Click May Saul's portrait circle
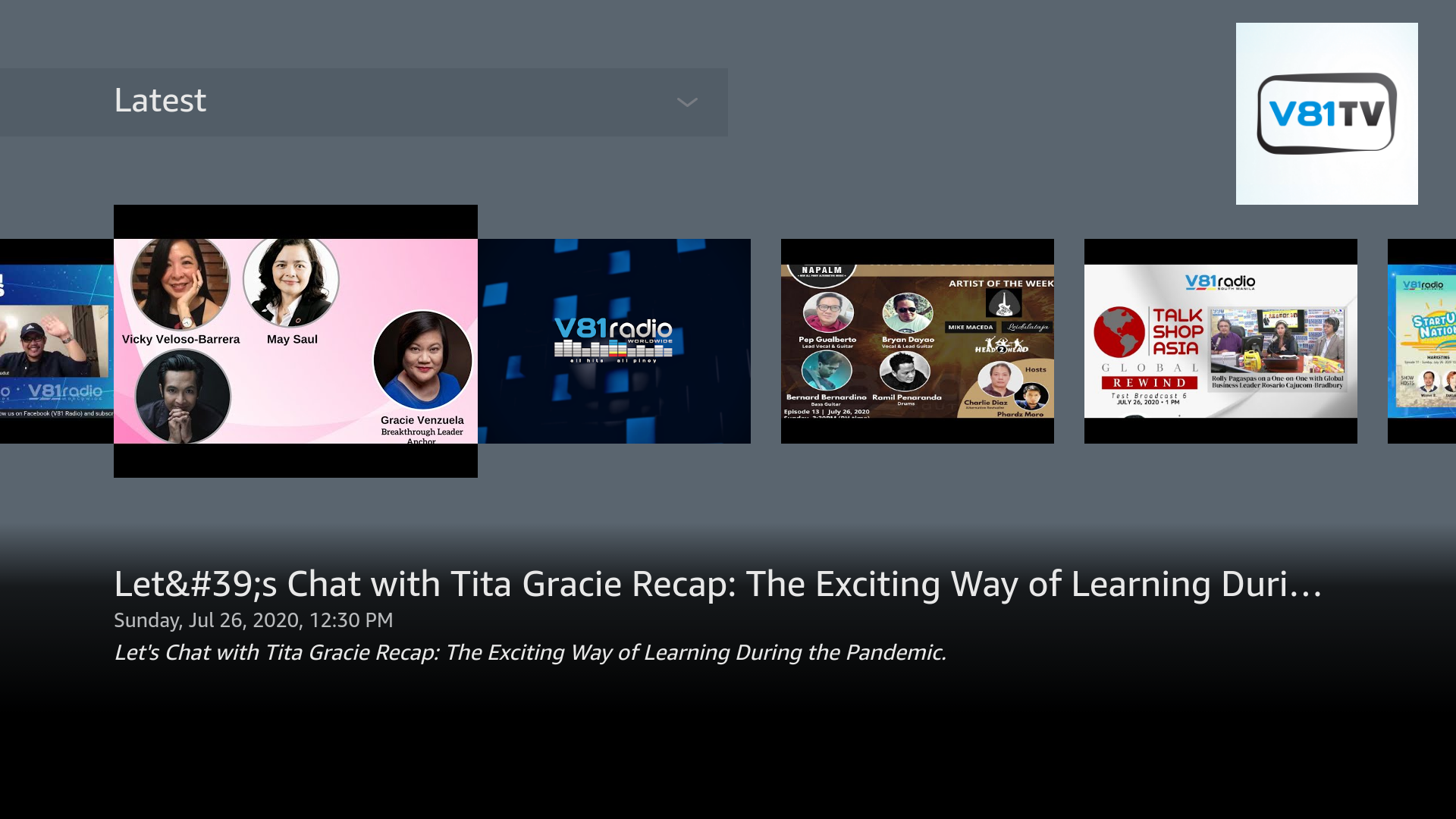The height and width of the screenshot is (819, 1456). 293,281
